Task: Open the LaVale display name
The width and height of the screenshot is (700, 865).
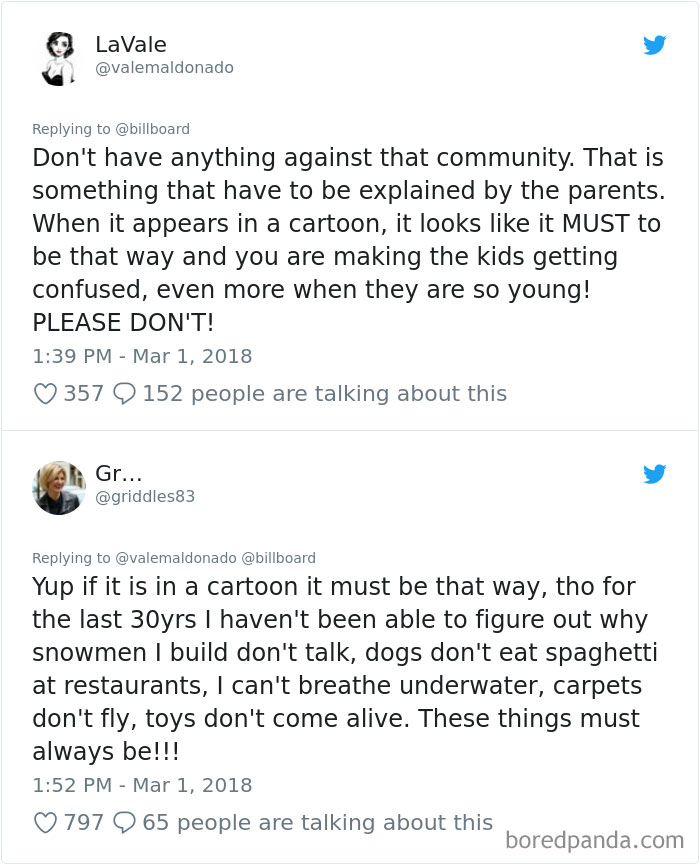Action: (130, 44)
